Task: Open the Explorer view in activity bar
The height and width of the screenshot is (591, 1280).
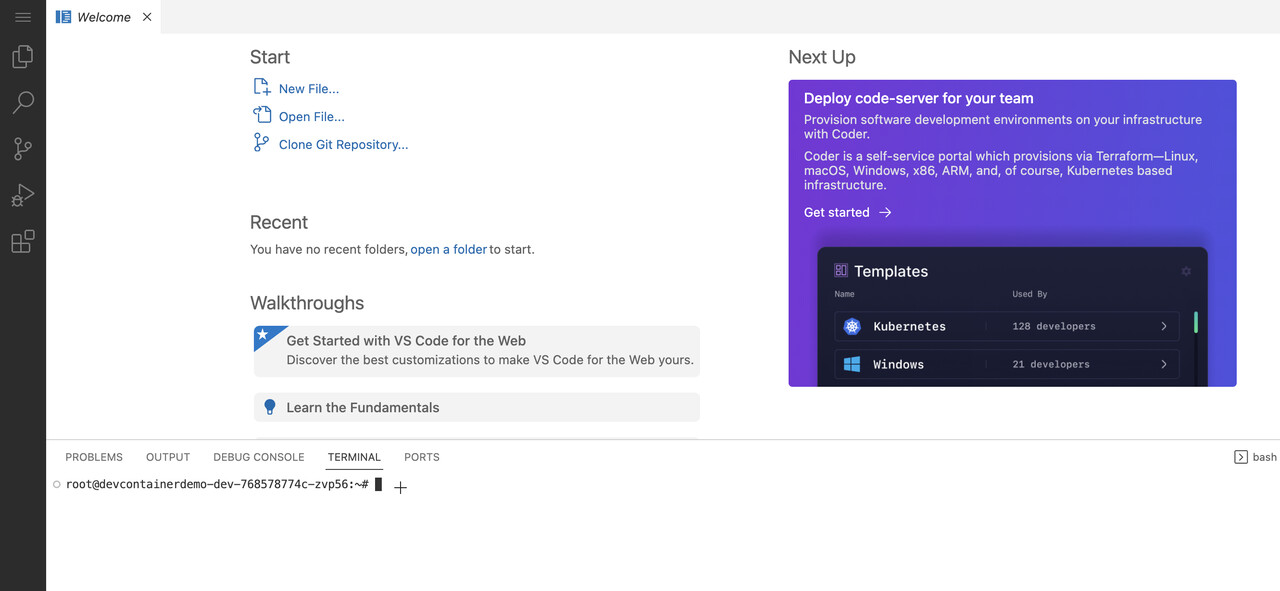Action: (x=23, y=56)
